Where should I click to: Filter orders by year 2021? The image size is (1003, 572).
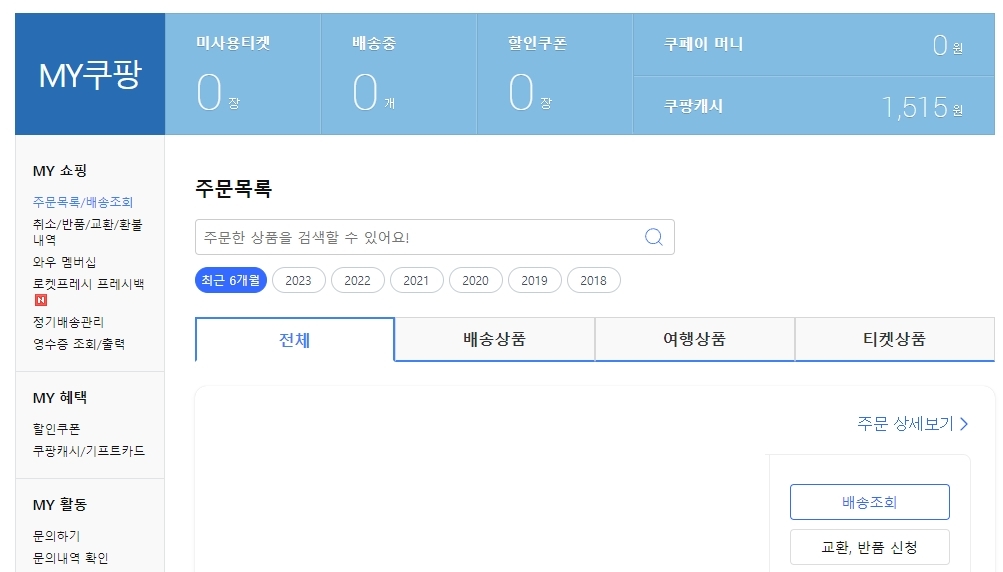(416, 280)
